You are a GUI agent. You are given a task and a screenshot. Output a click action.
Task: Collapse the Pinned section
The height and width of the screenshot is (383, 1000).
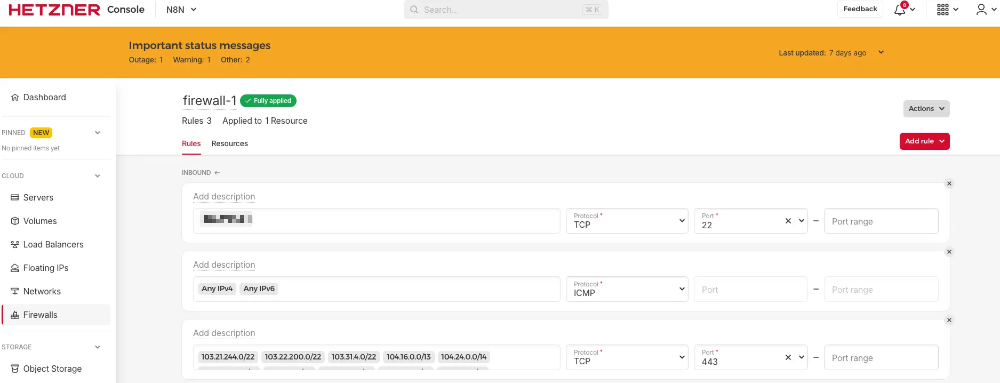click(x=98, y=133)
